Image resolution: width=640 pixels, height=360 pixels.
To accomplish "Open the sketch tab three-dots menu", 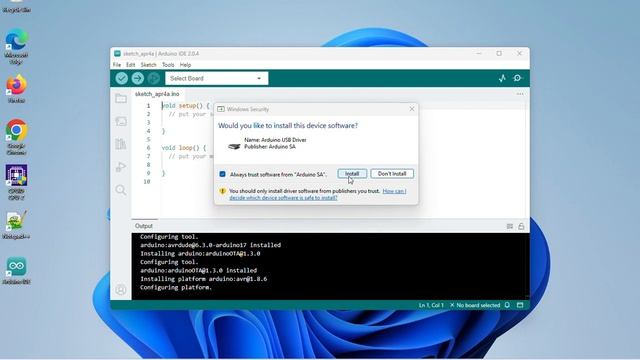I will (x=520, y=94).
